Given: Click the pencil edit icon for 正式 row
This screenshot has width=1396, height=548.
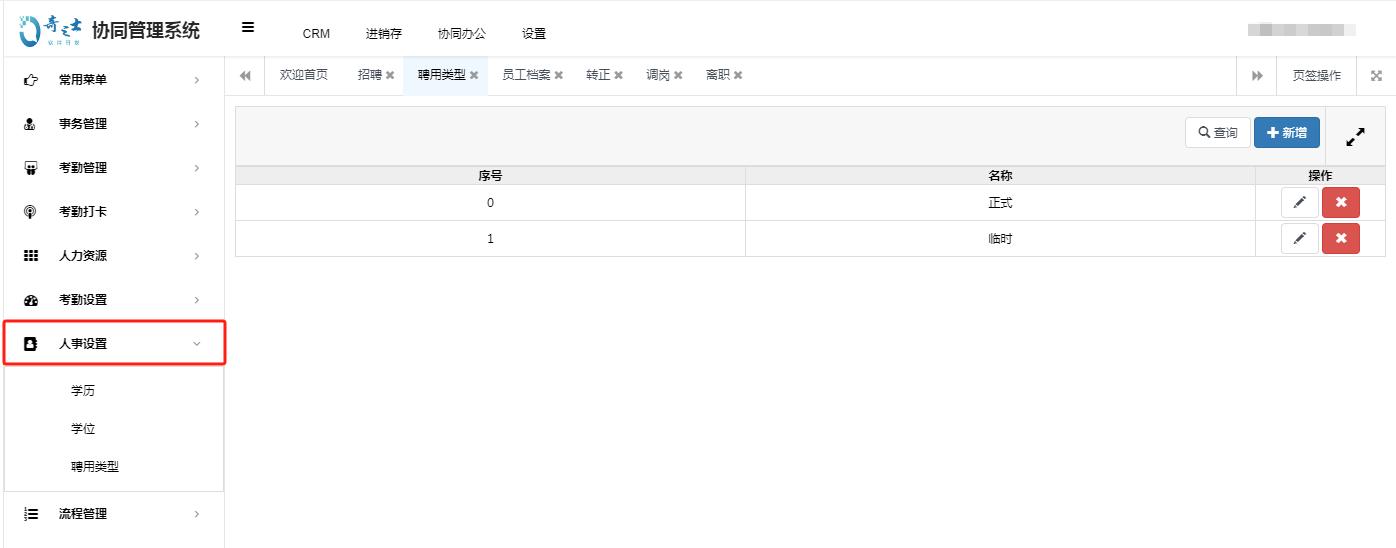Looking at the screenshot, I should click(x=1299, y=203).
